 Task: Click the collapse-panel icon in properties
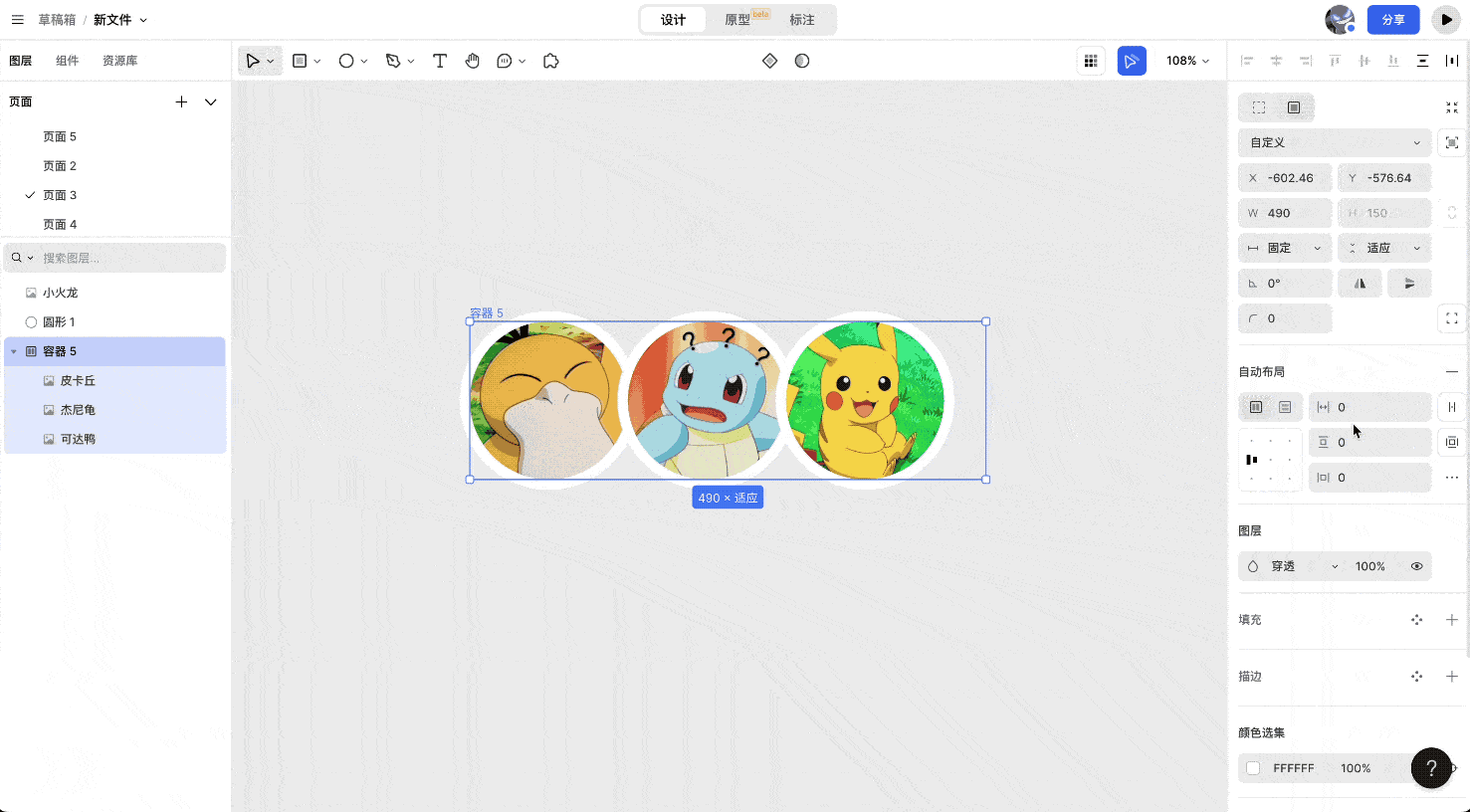point(1452,107)
